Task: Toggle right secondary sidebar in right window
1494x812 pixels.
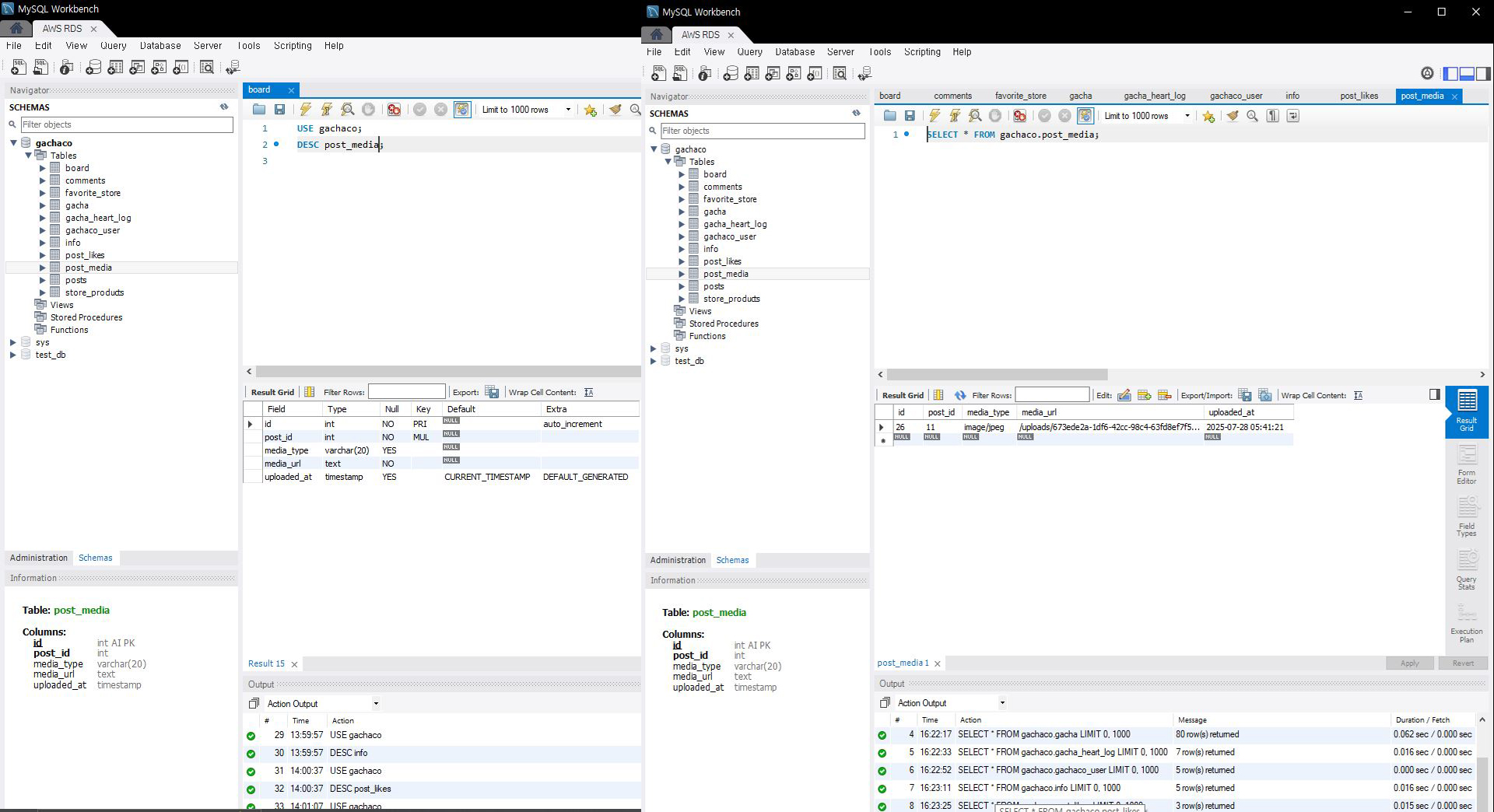Action: 1484,74
